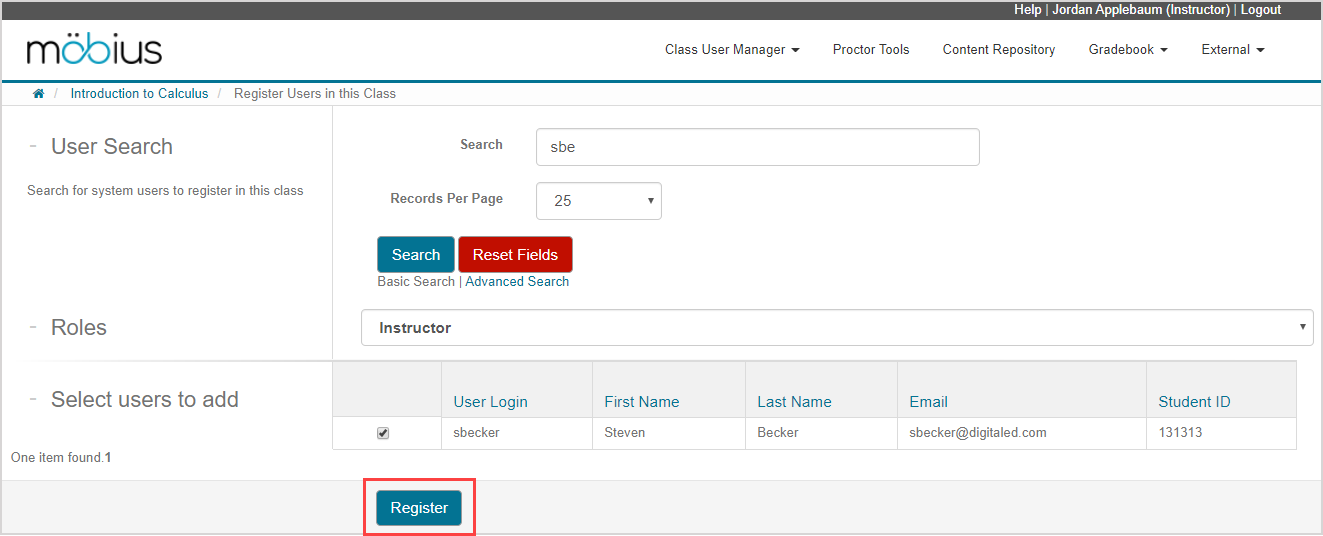The height and width of the screenshot is (536, 1323).
Task: Click the red Reset Fields button
Action: coord(515,255)
